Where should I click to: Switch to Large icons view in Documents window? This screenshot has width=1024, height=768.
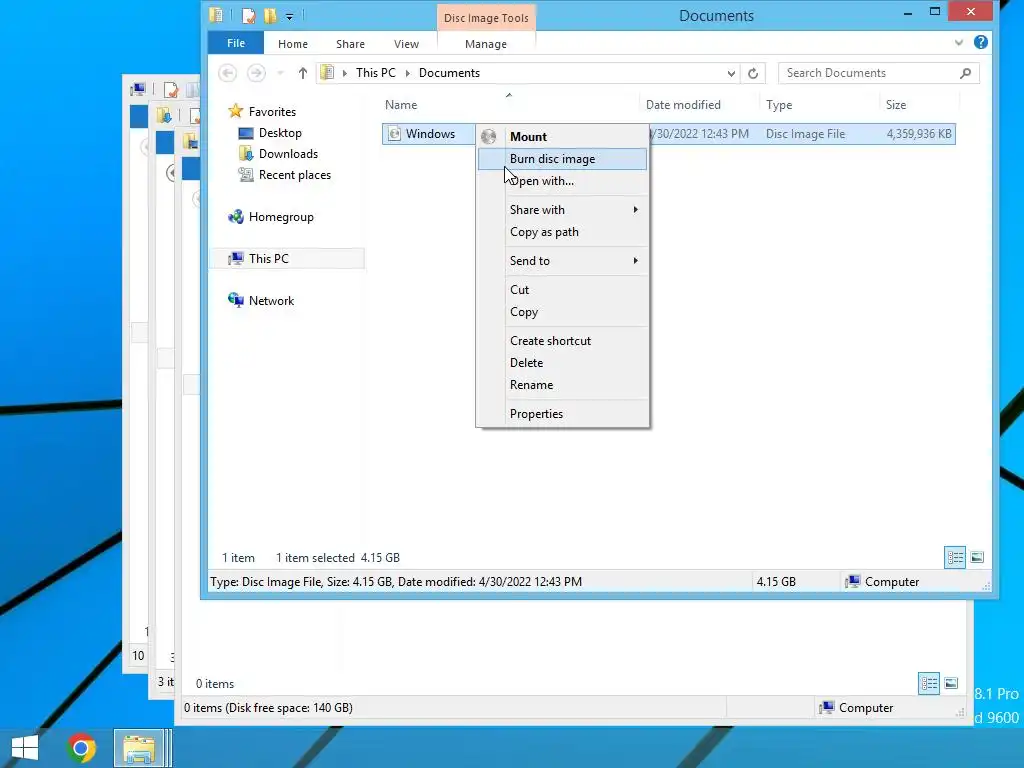[977, 557]
